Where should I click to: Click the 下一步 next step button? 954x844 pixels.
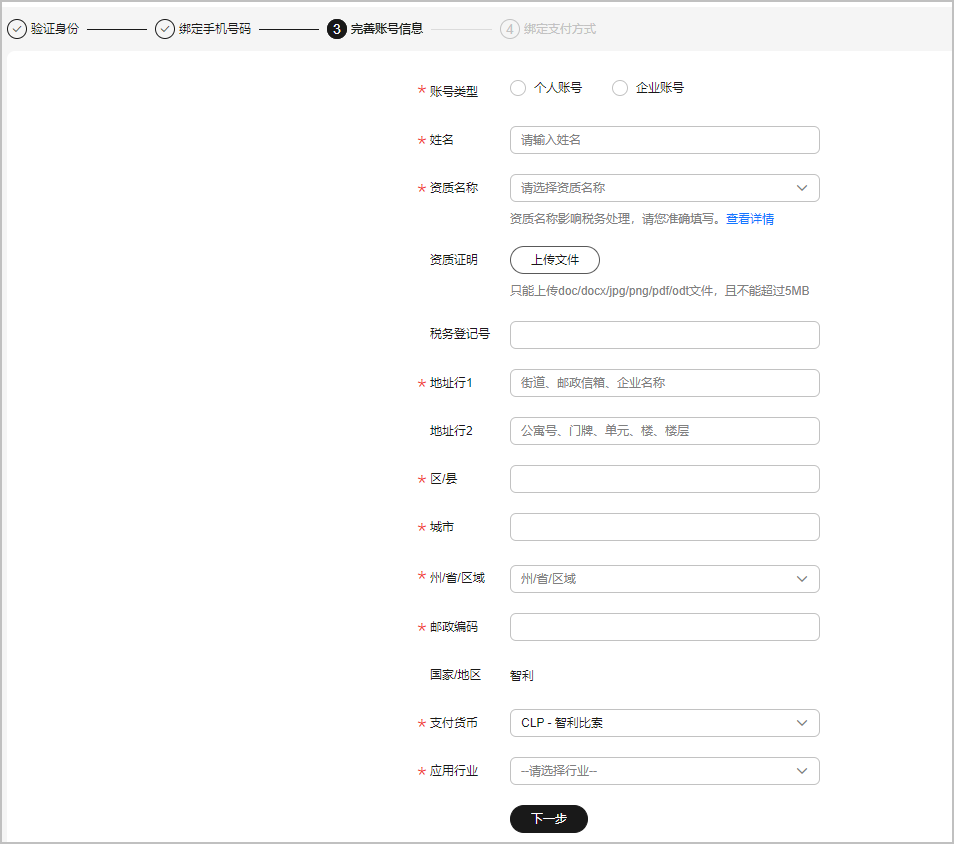point(548,819)
